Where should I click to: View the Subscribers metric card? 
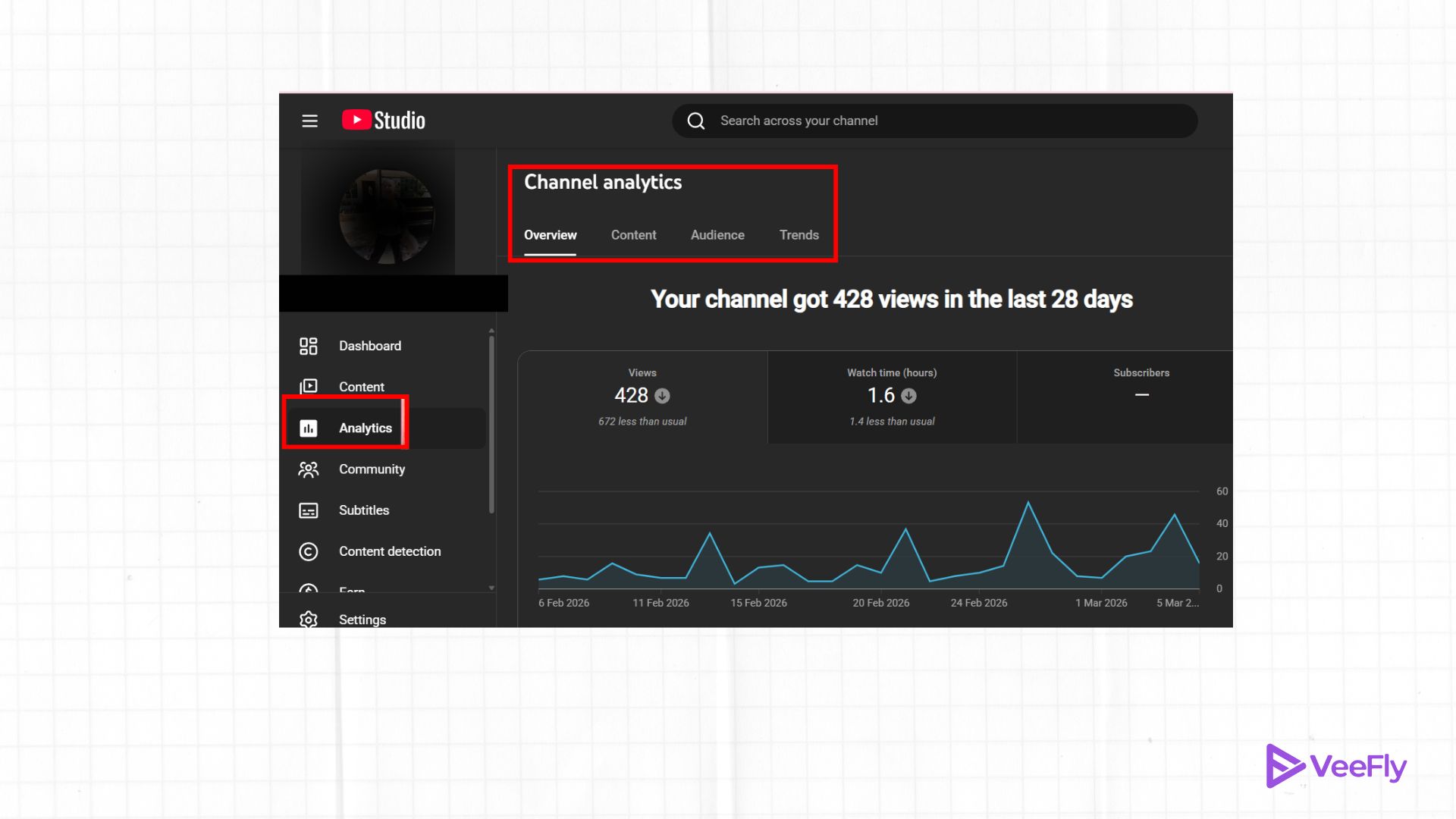[1141, 396]
